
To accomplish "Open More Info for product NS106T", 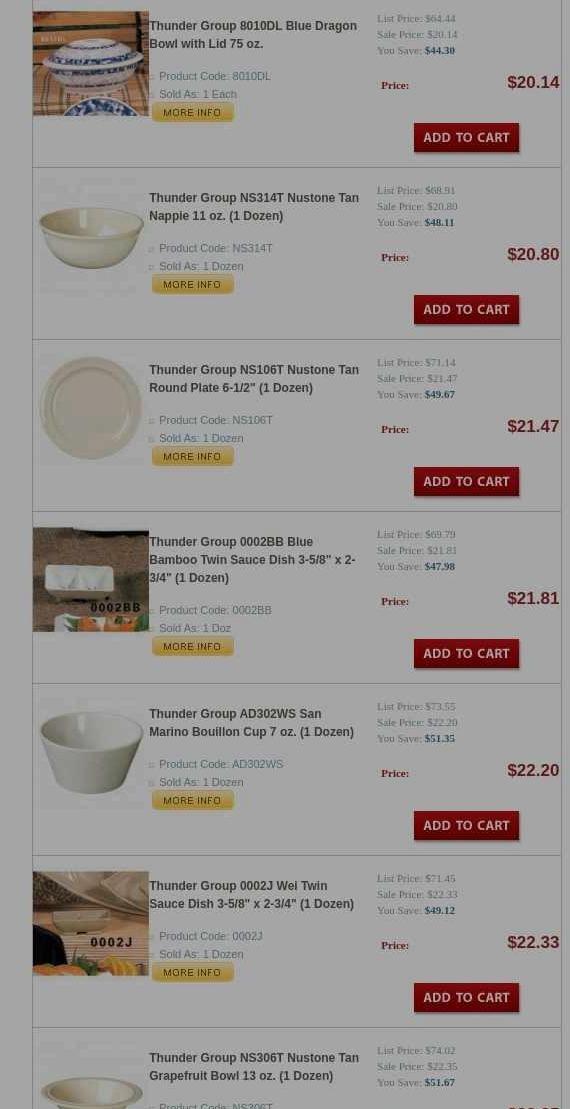I will coord(192,456).
